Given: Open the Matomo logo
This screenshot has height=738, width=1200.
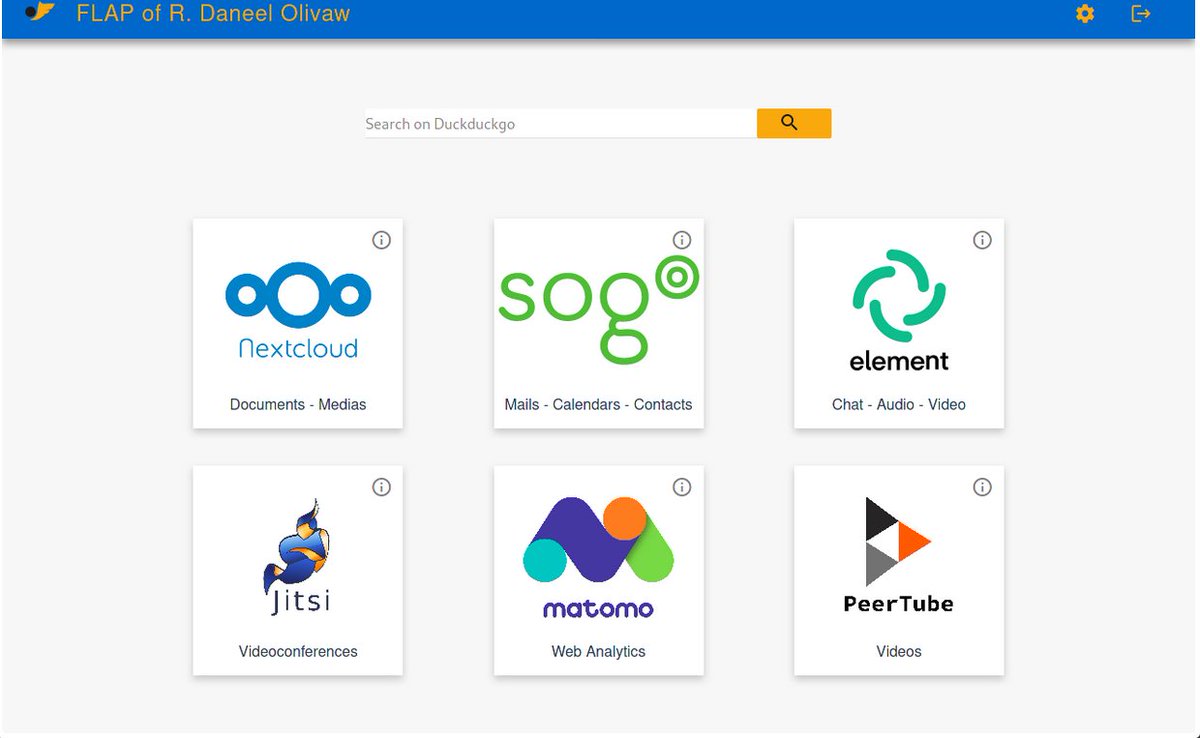Looking at the screenshot, I should [x=598, y=557].
